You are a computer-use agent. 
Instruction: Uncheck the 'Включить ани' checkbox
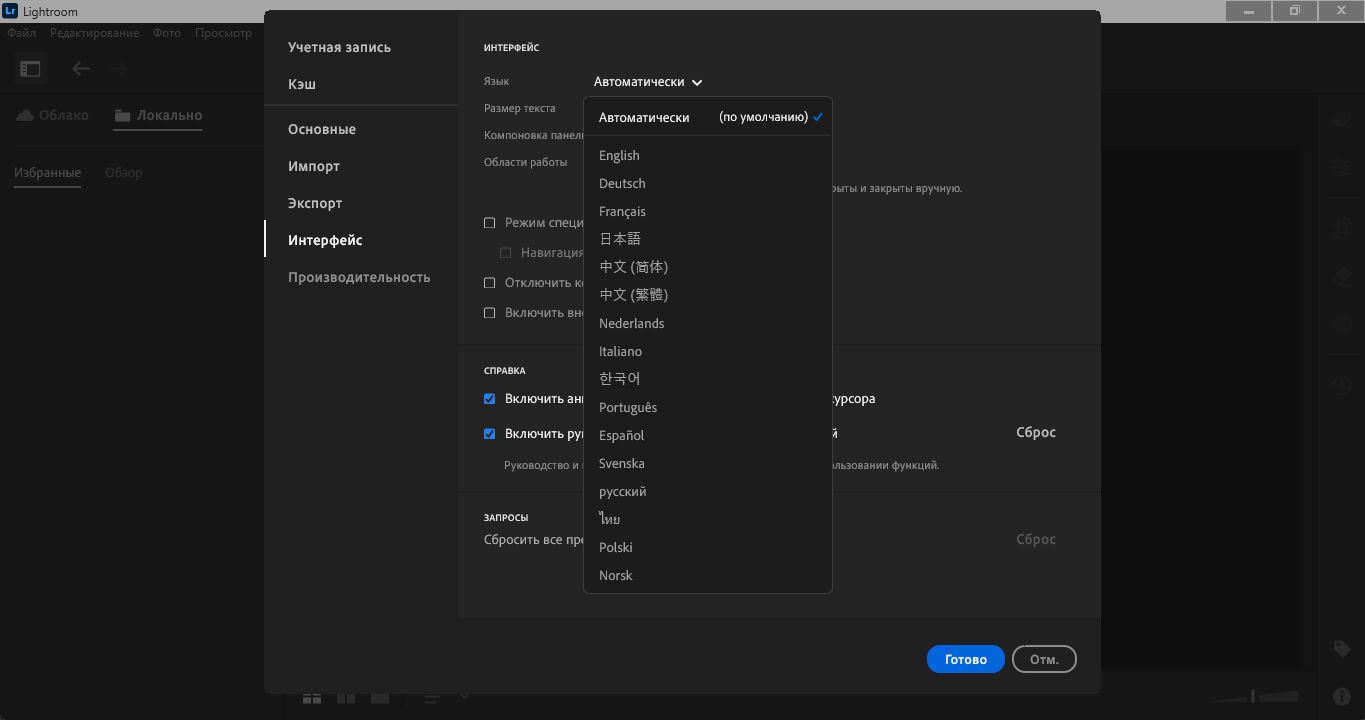click(x=490, y=399)
